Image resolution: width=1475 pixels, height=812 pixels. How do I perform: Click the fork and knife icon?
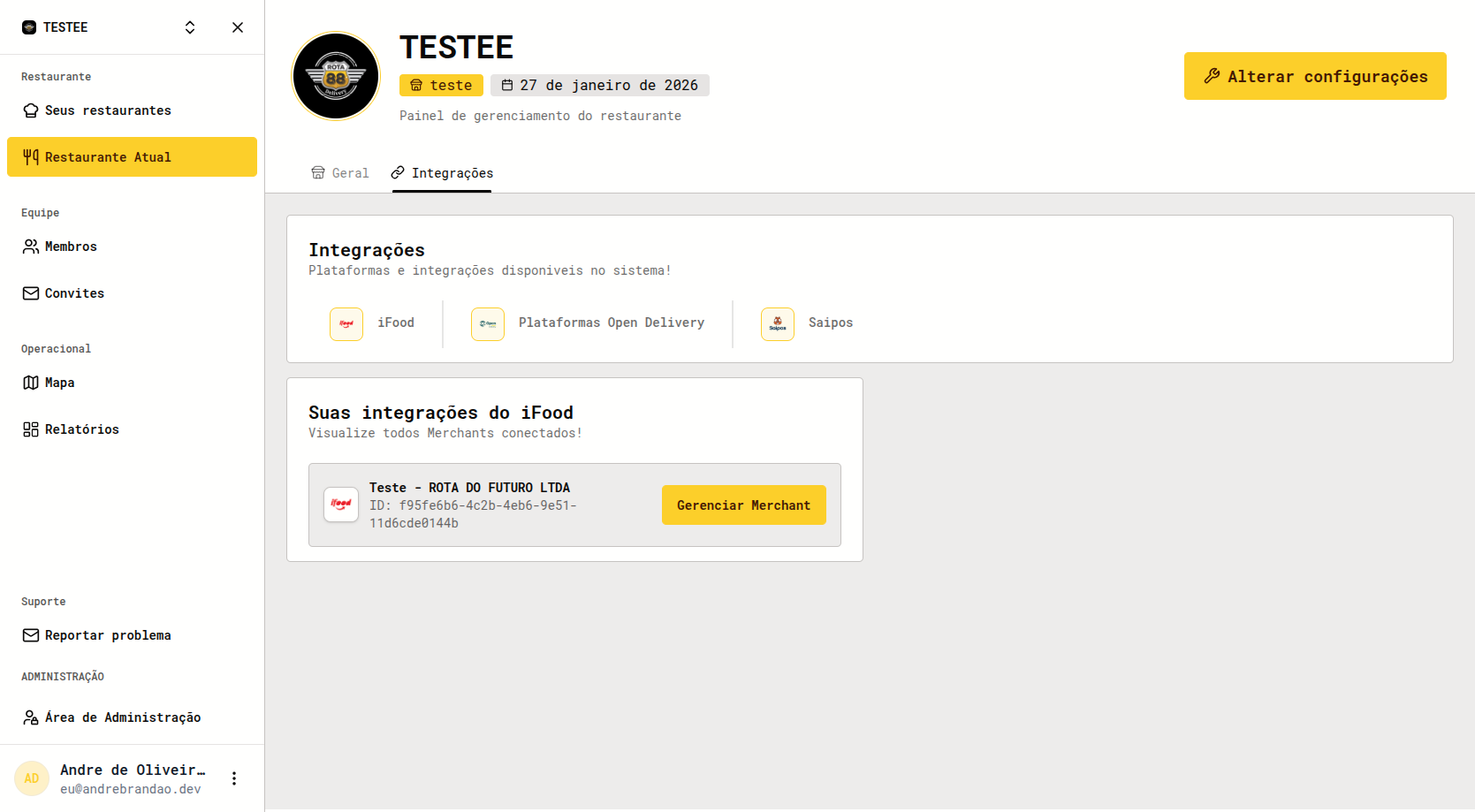click(31, 157)
